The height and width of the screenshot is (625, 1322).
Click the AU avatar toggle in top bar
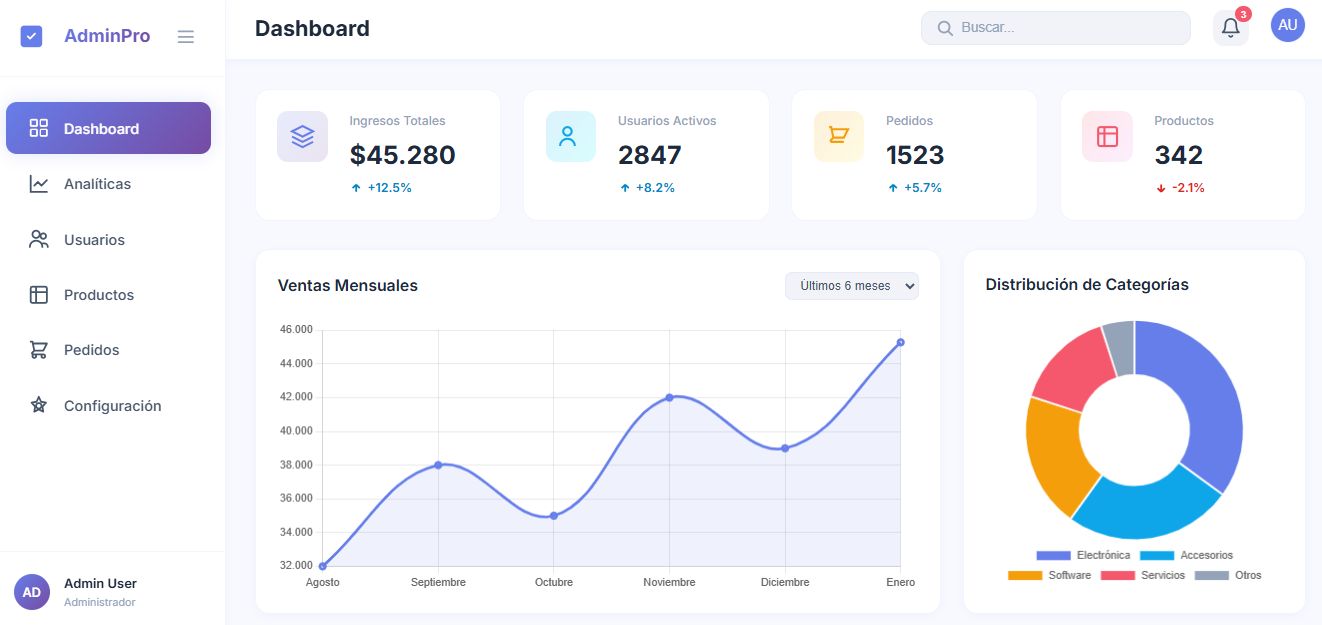[x=1288, y=25]
